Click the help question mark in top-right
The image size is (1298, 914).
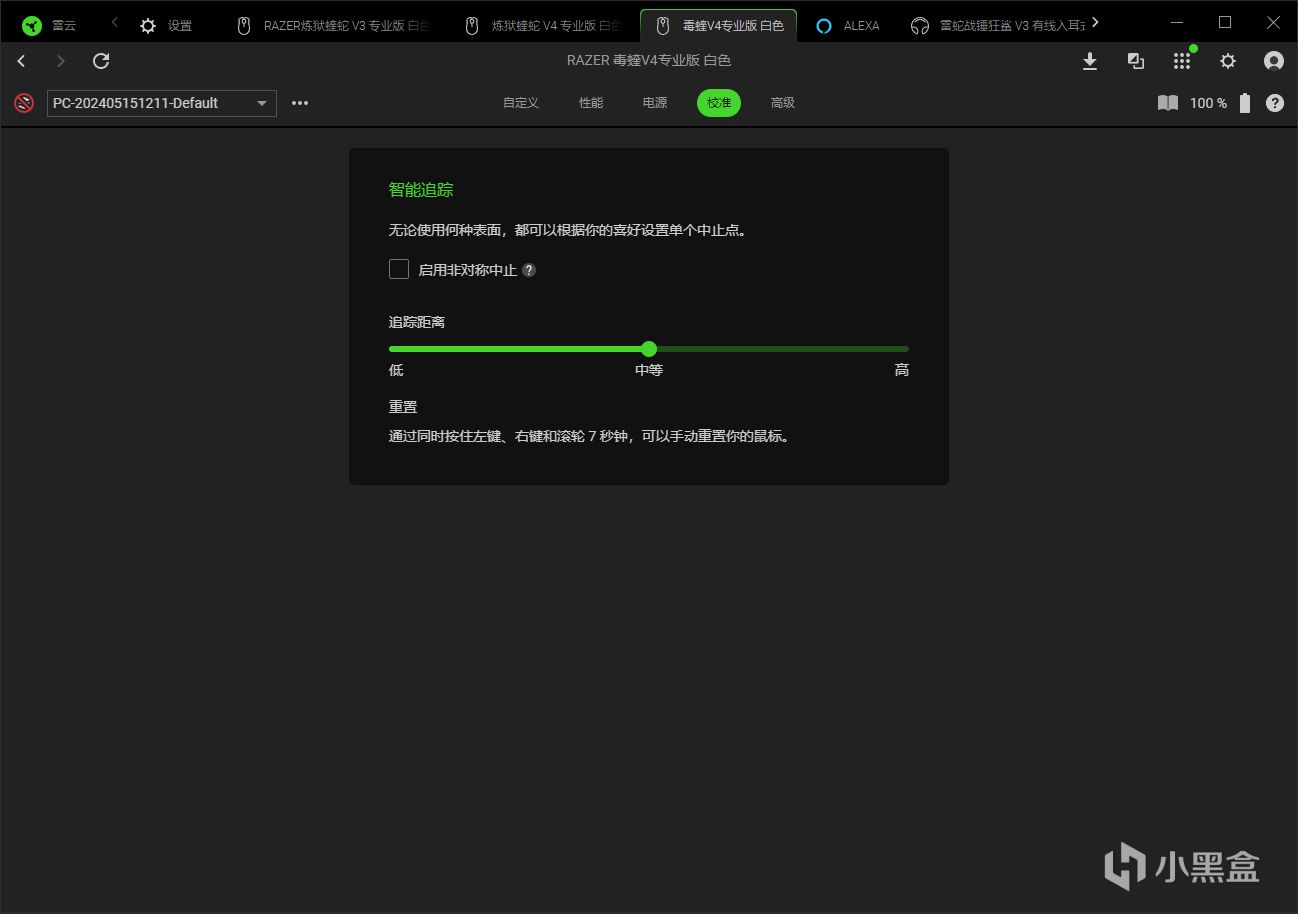[1275, 103]
